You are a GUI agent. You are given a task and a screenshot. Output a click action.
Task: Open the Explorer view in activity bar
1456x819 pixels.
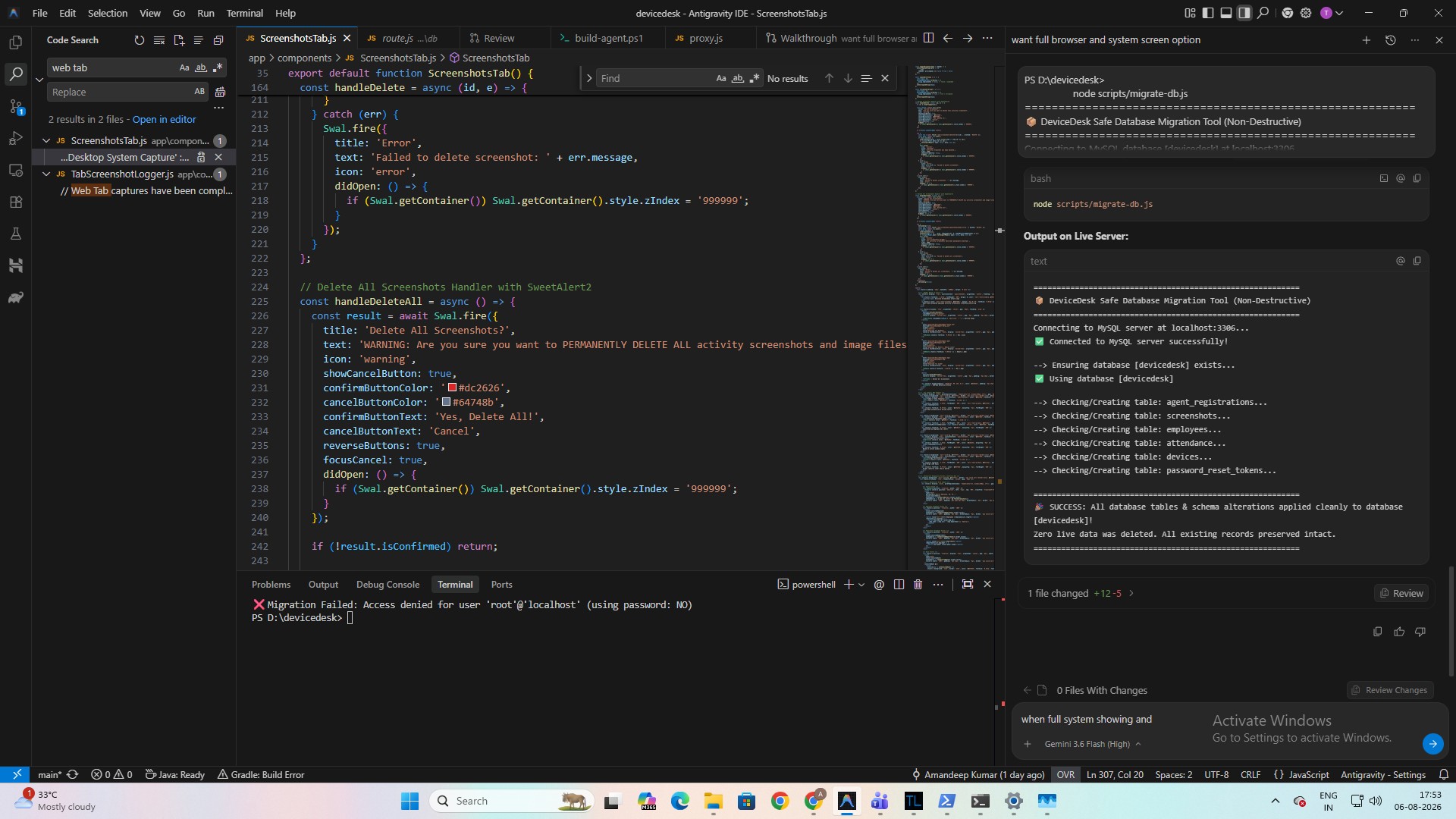pos(16,42)
